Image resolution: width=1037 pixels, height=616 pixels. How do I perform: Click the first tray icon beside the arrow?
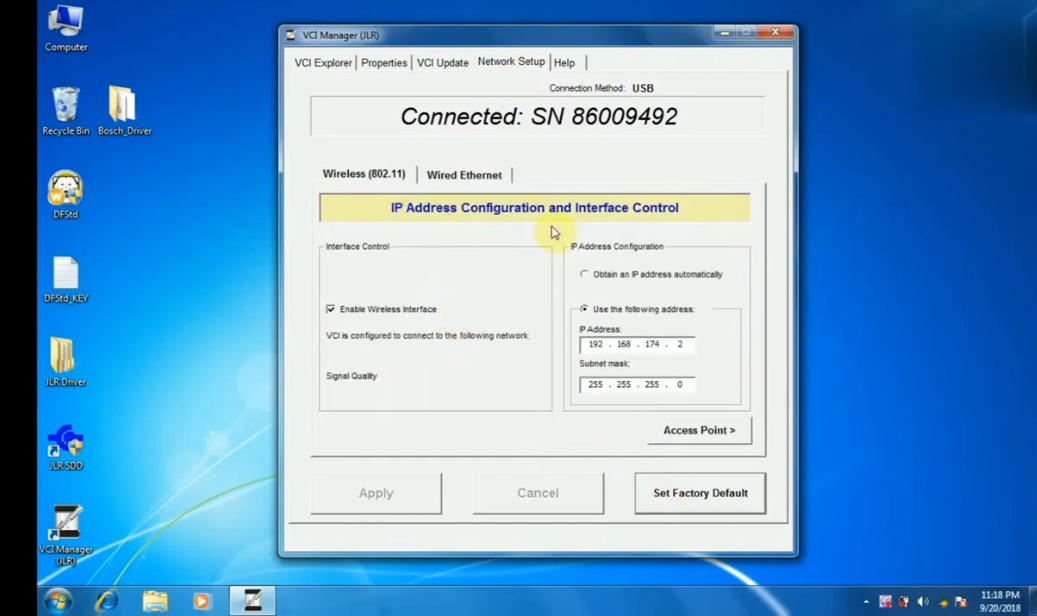click(885, 601)
